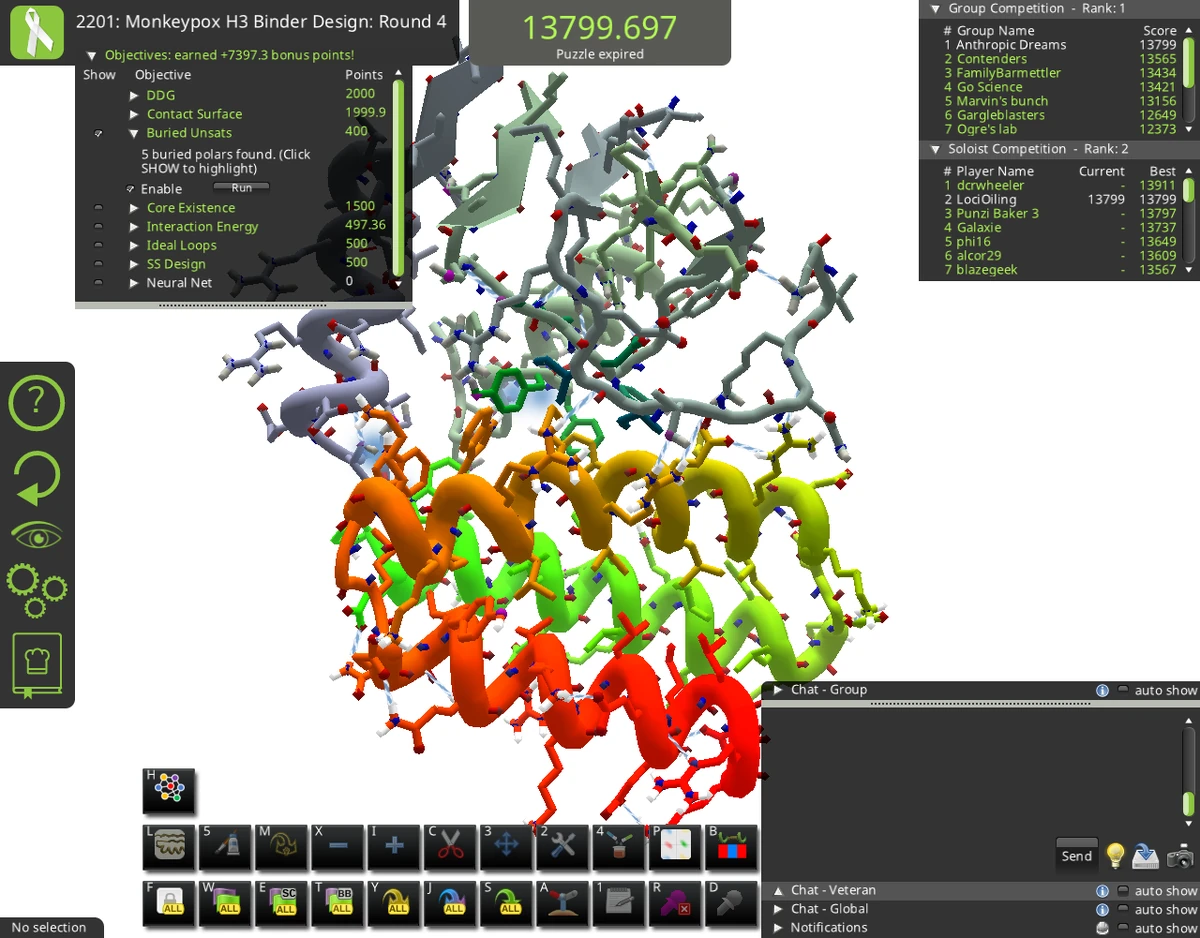
Task: Select the scissors Cut tool
Action: click(x=450, y=847)
